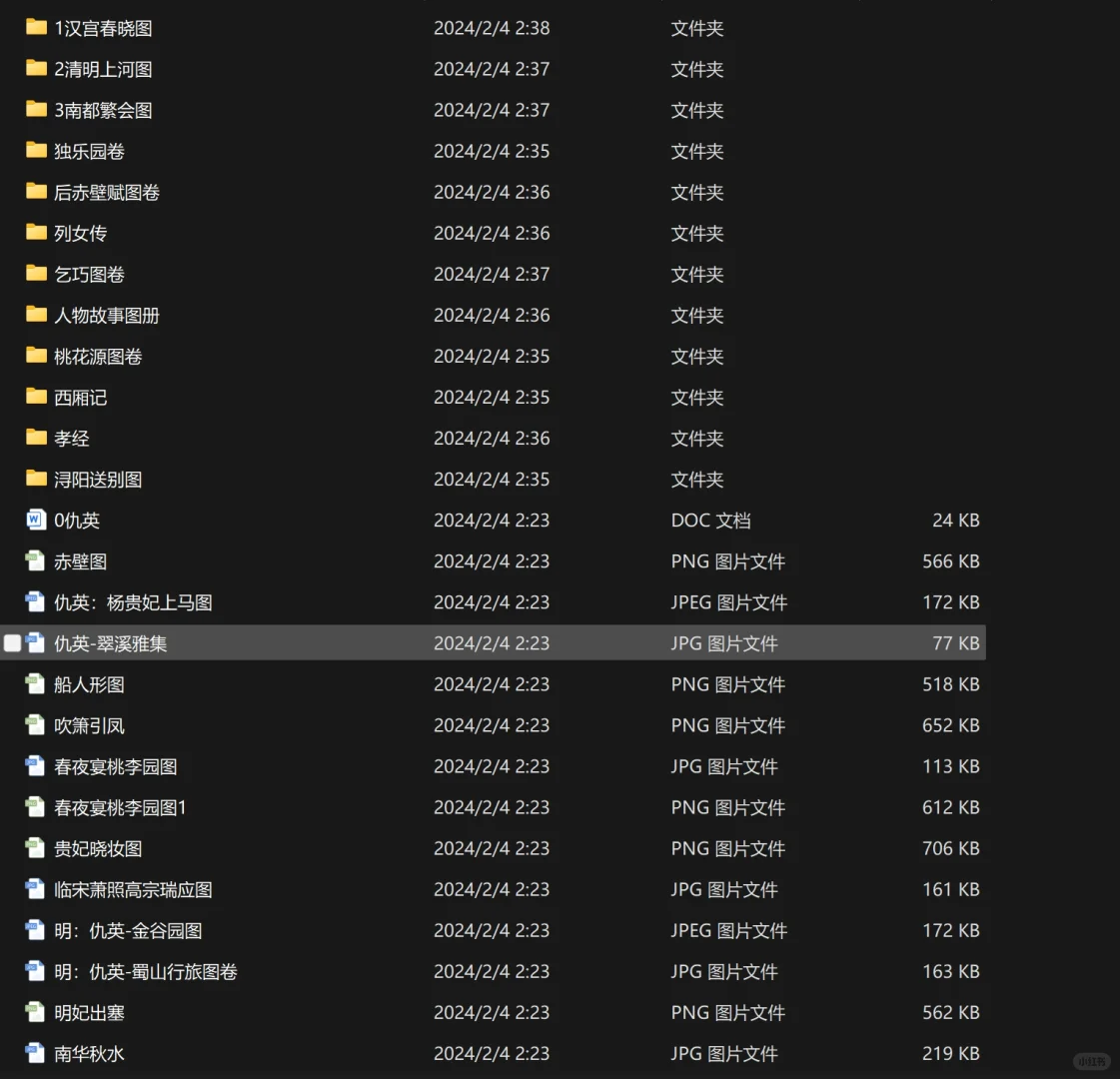This screenshot has height=1079, width=1120.
Task: Select the file name 船人形图
Action: pos(89,684)
